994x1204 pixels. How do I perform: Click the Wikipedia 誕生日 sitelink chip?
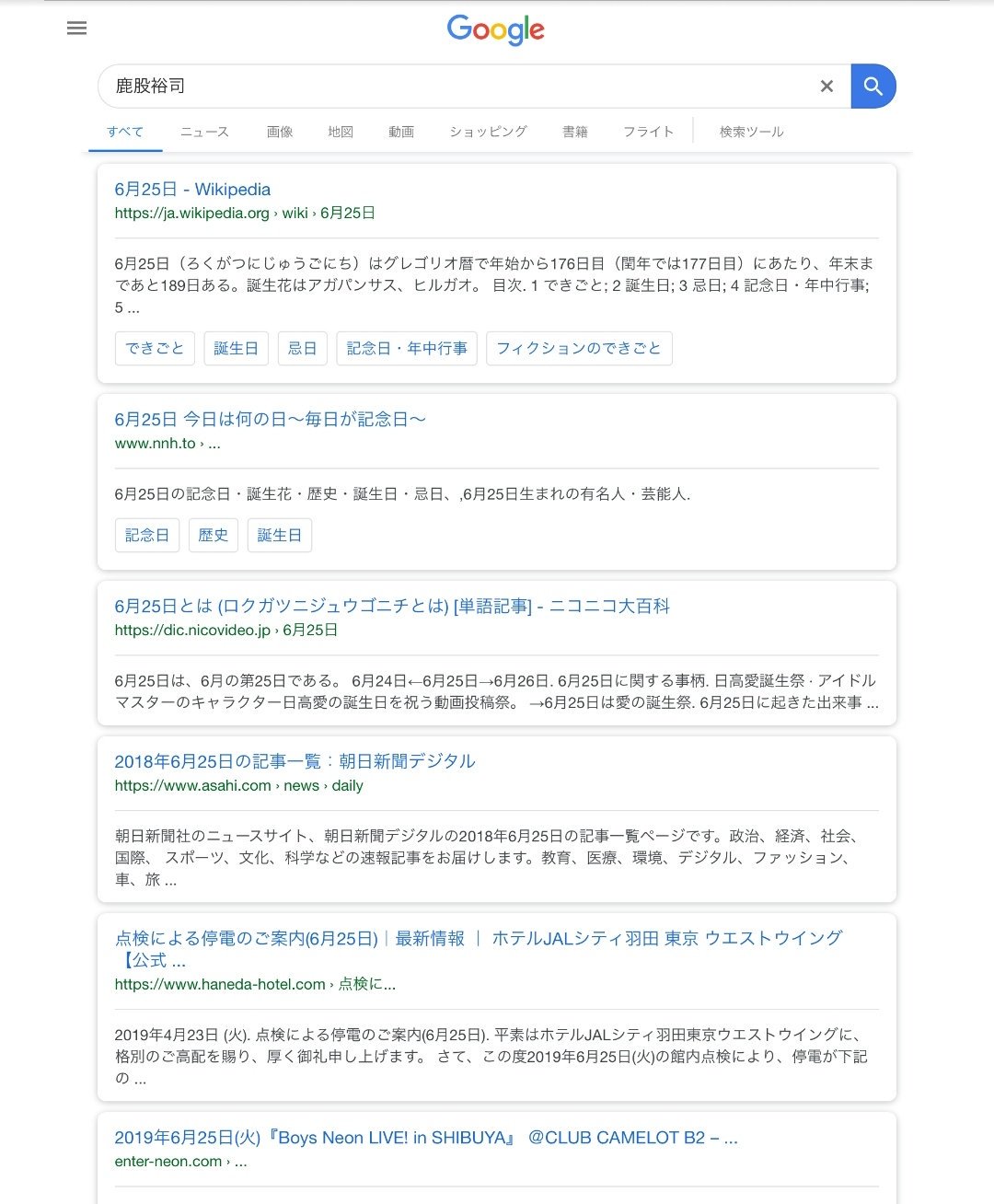tap(236, 348)
